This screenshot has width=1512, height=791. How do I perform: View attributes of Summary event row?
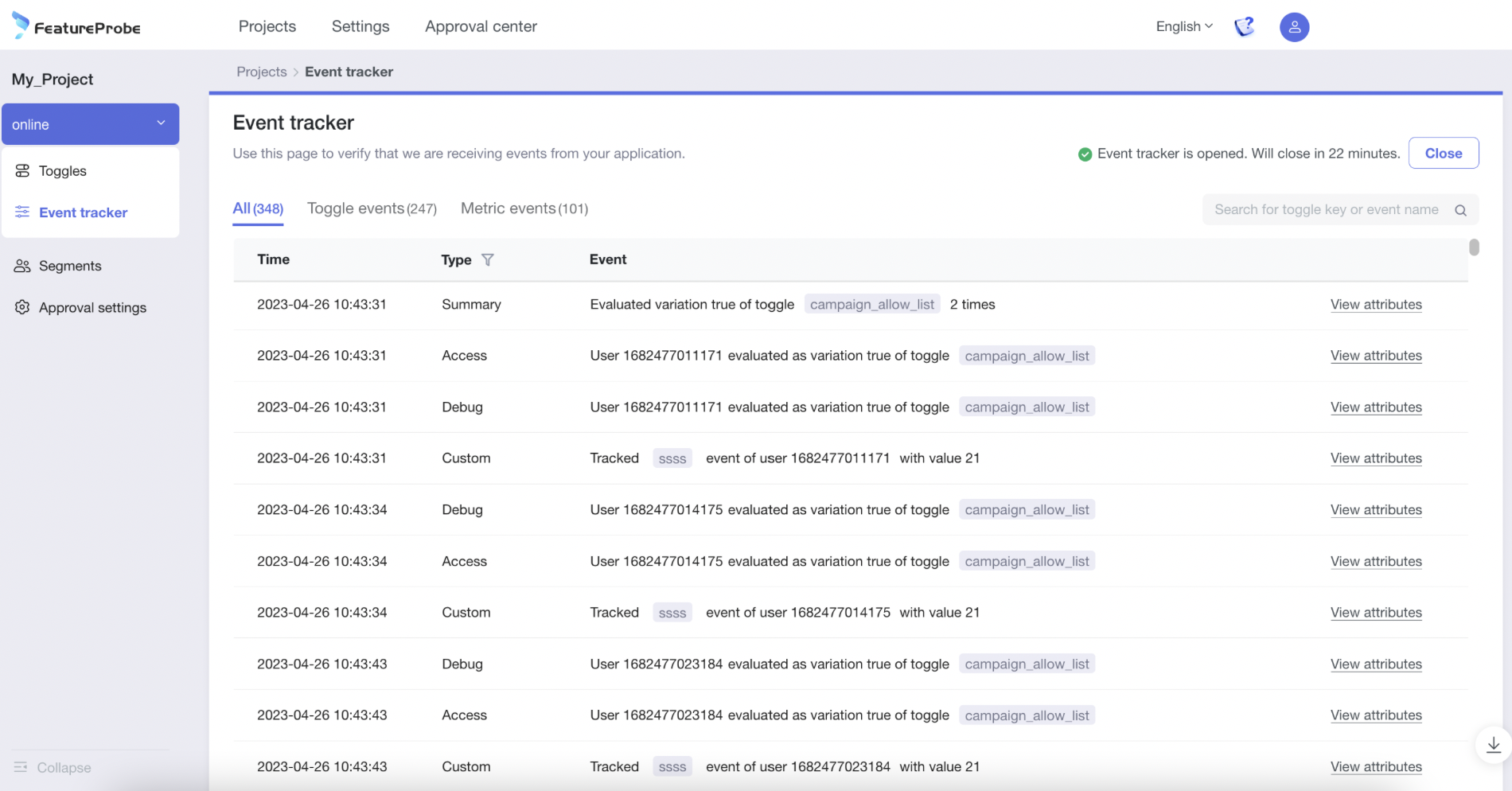point(1376,305)
